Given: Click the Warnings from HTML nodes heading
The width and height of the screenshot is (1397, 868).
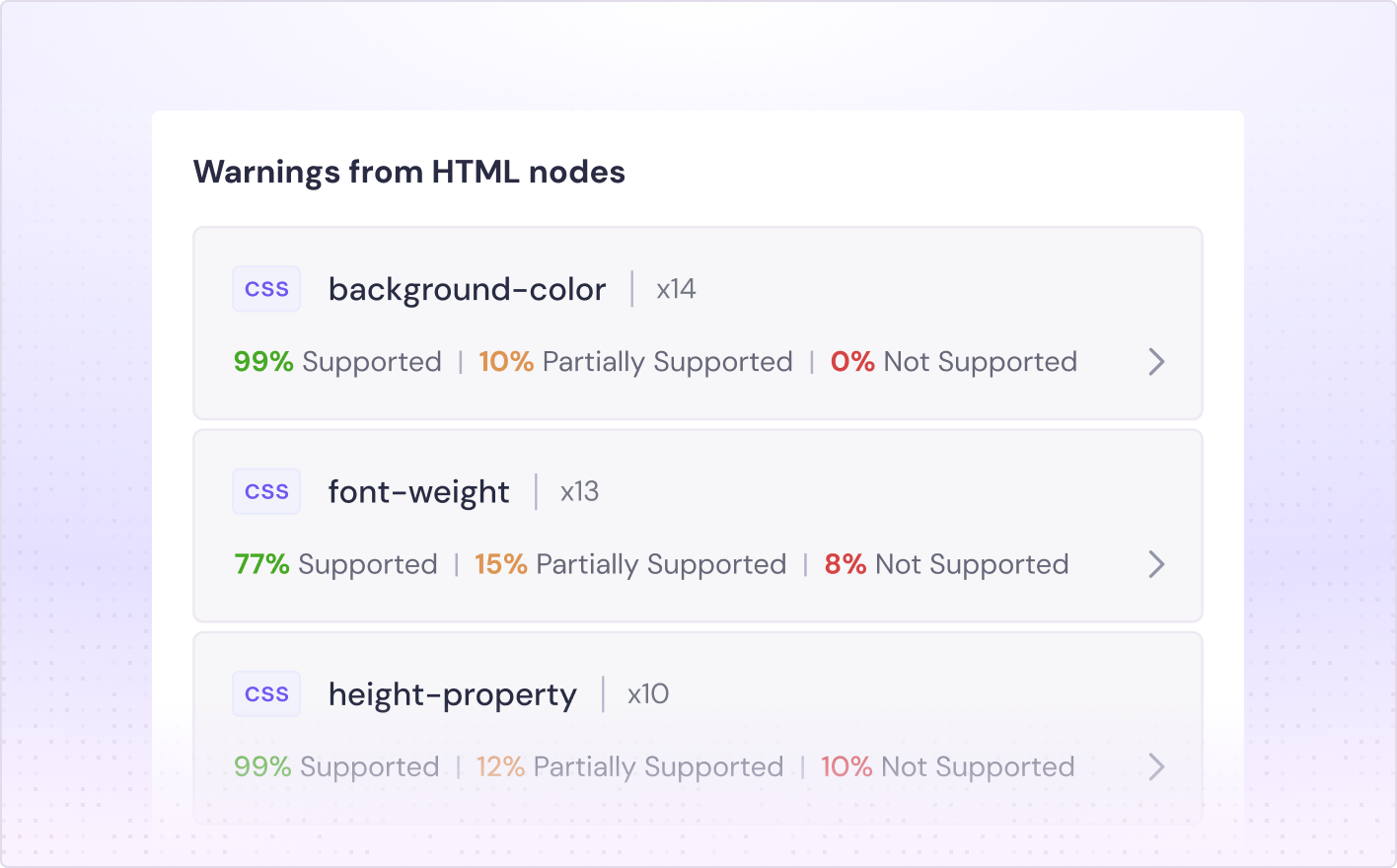Looking at the screenshot, I should pos(408,172).
